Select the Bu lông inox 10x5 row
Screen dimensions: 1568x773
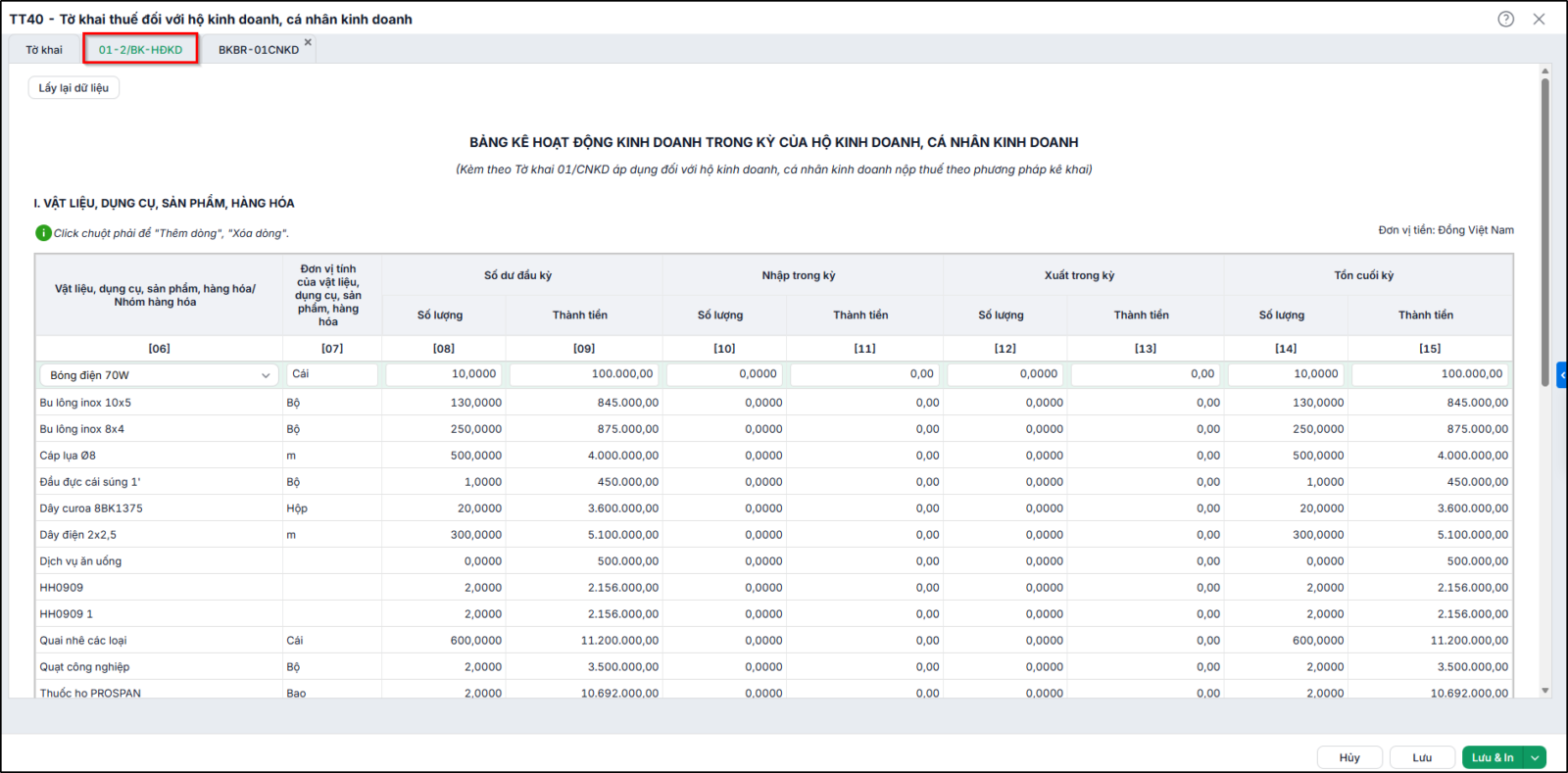tap(774, 403)
